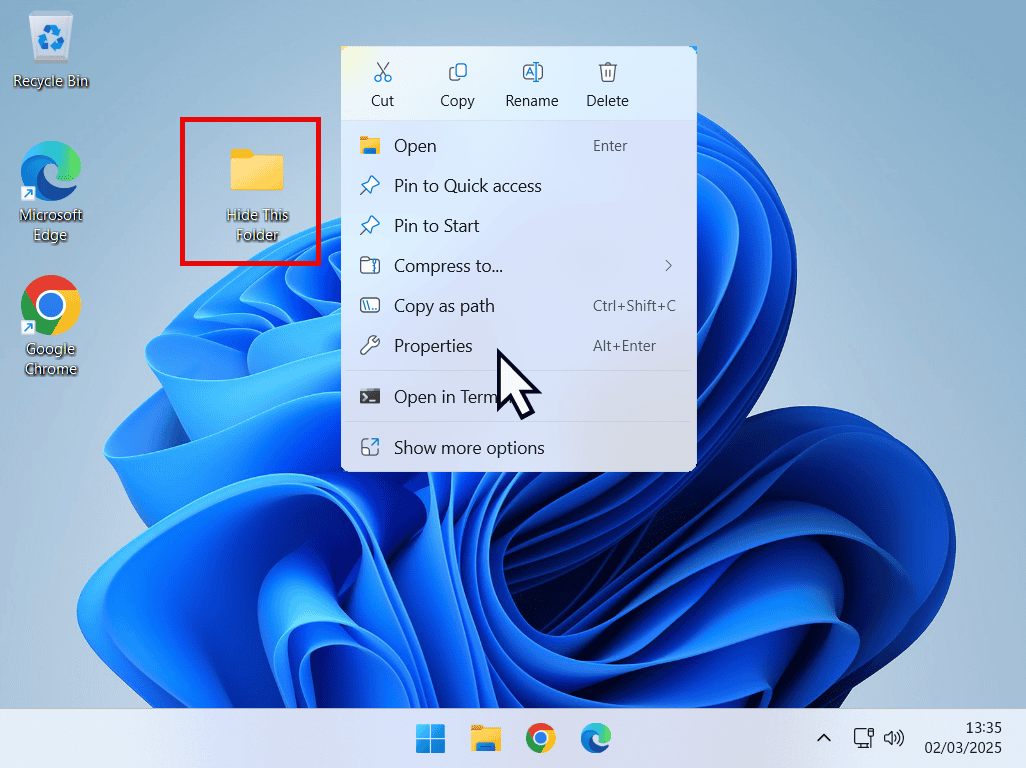Click Show more options in the menu
This screenshot has height=768, width=1026.
click(x=468, y=448)
